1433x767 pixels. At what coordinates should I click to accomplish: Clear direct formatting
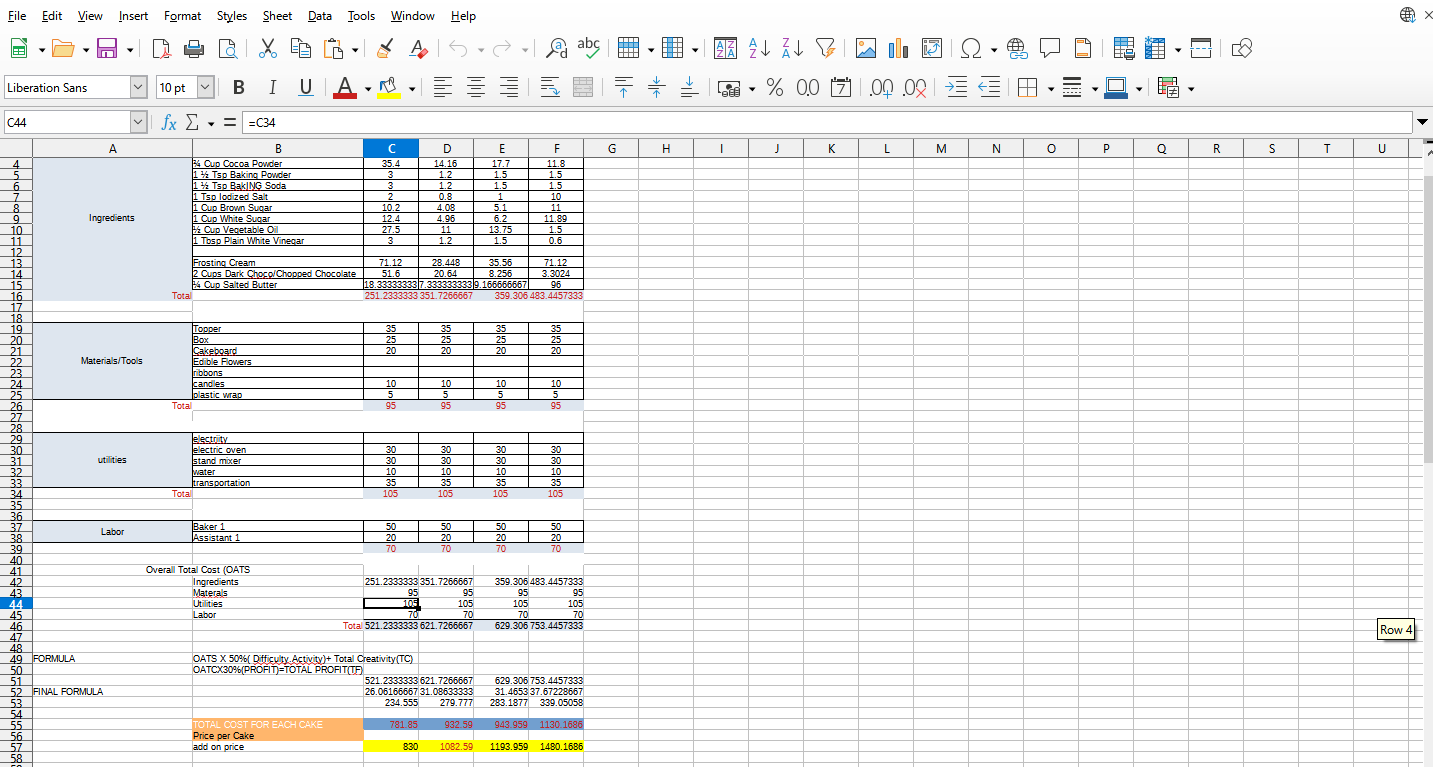click(x=417, y=48)
